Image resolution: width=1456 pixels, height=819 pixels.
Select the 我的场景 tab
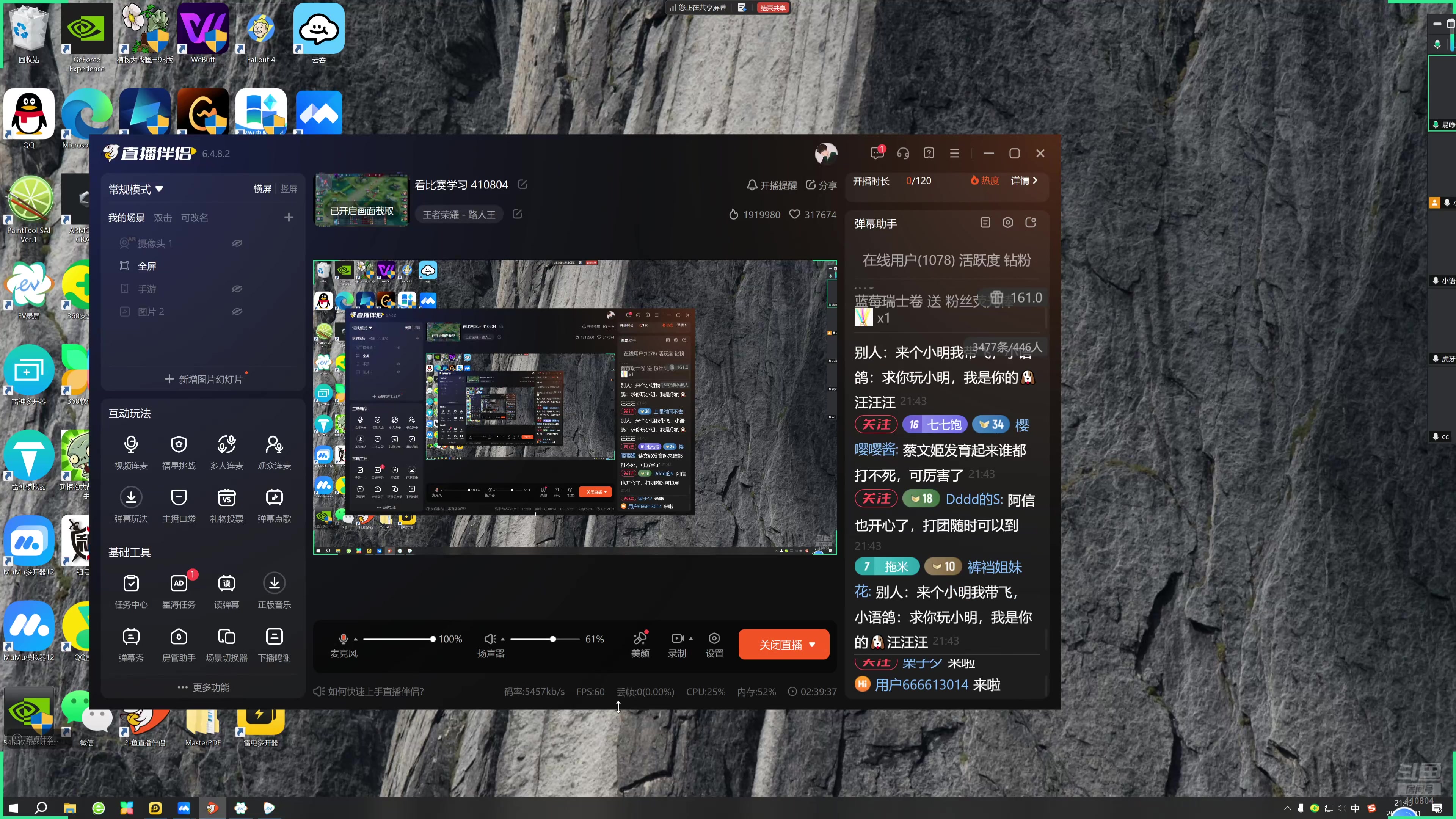click(126, 218)
